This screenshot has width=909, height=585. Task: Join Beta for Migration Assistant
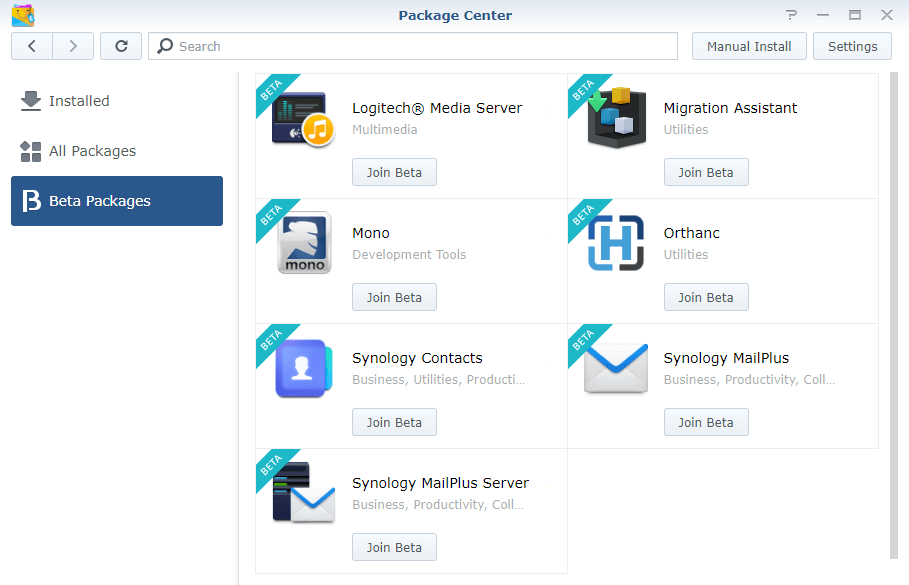coord(706,172)
